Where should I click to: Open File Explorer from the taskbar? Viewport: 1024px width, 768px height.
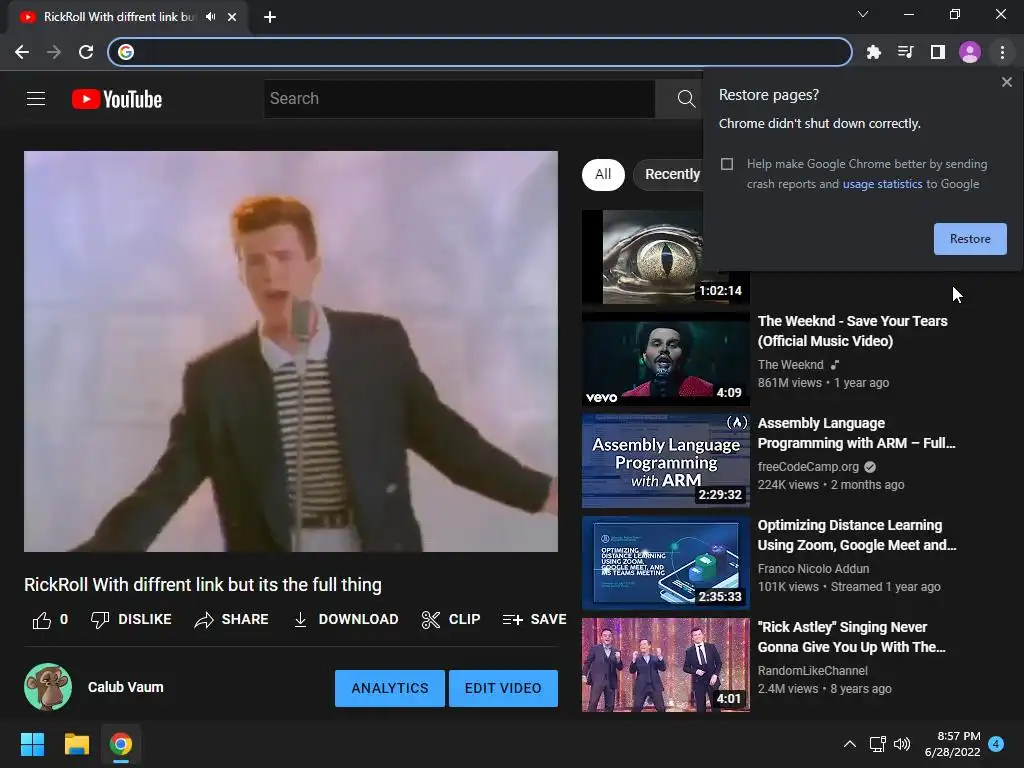coord(76,744)
